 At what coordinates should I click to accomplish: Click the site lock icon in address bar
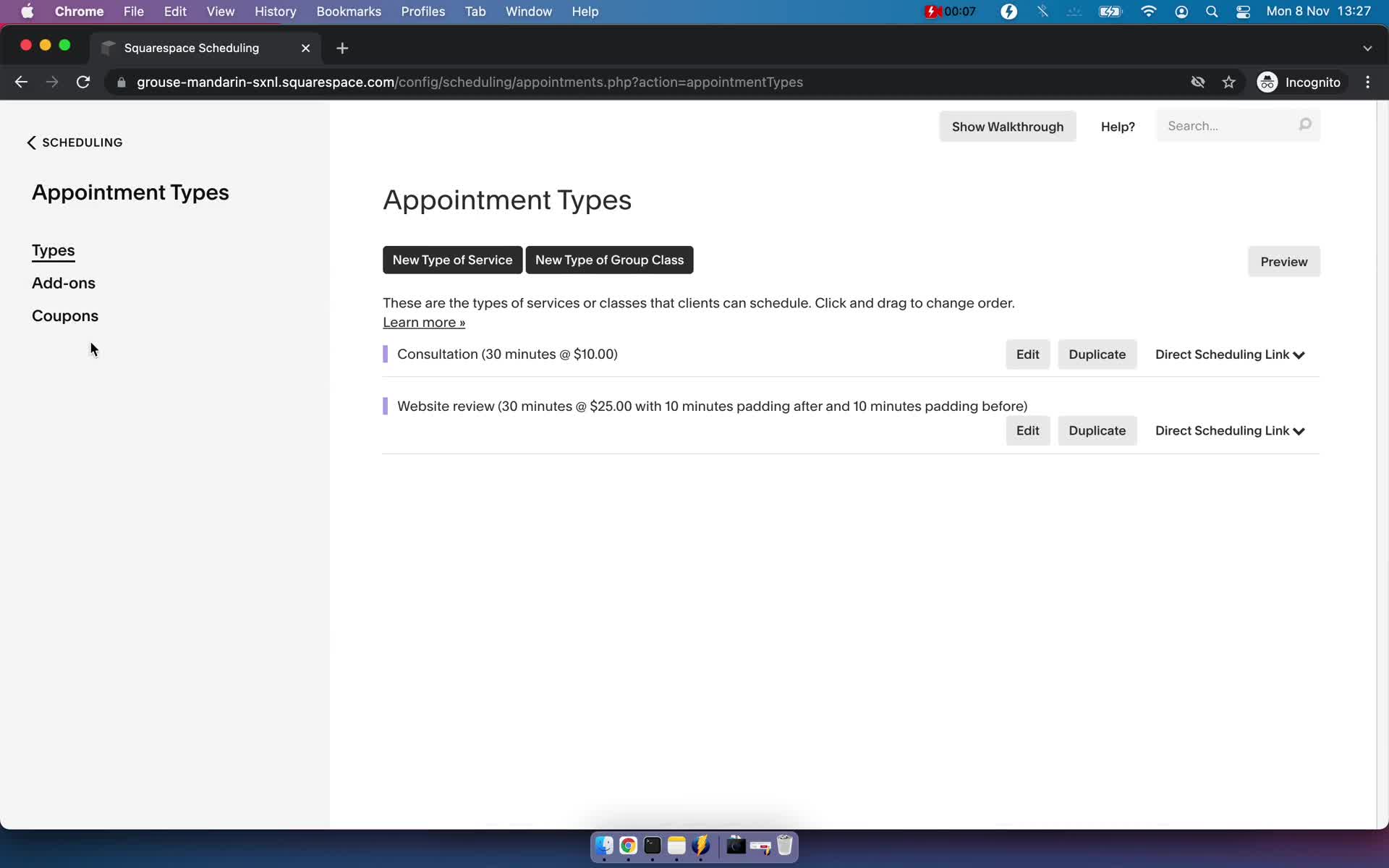122,82
